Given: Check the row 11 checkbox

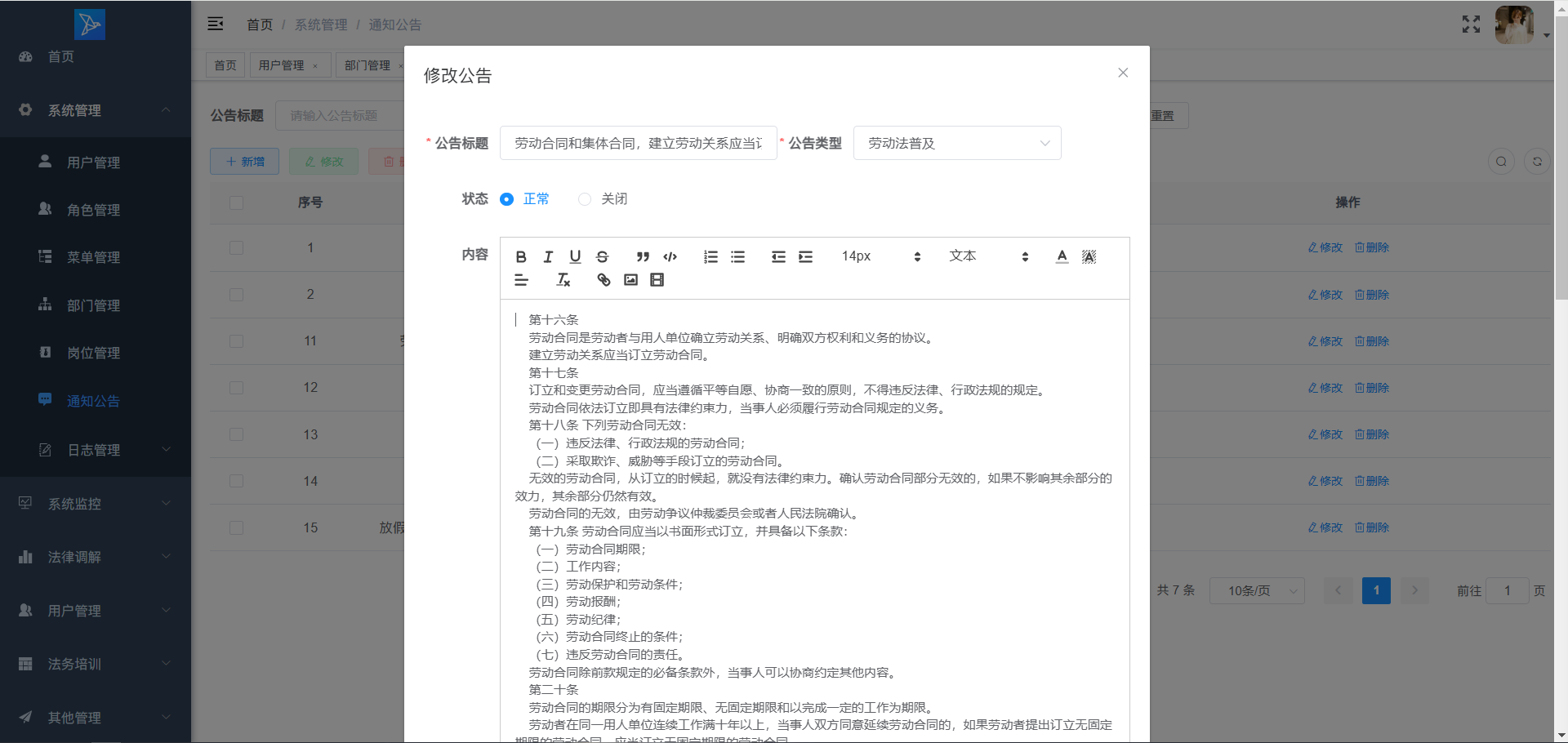Looking at the screenshot, I should coord(237,340).
